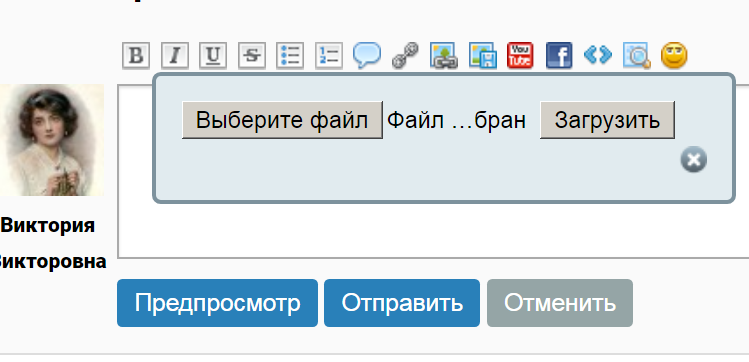Close the file upload popup
749x362 pixels.
(x=694, y=160)
